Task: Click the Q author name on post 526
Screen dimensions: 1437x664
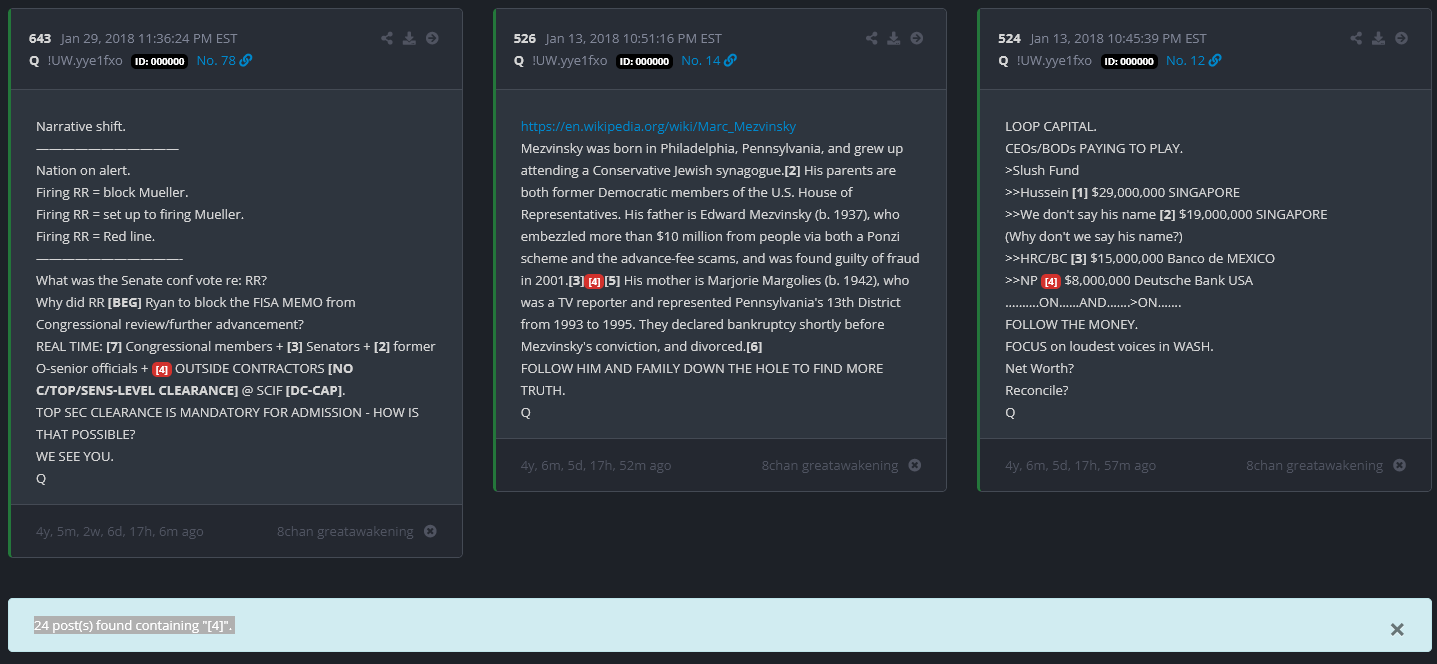Action: (x=519, y=60)
